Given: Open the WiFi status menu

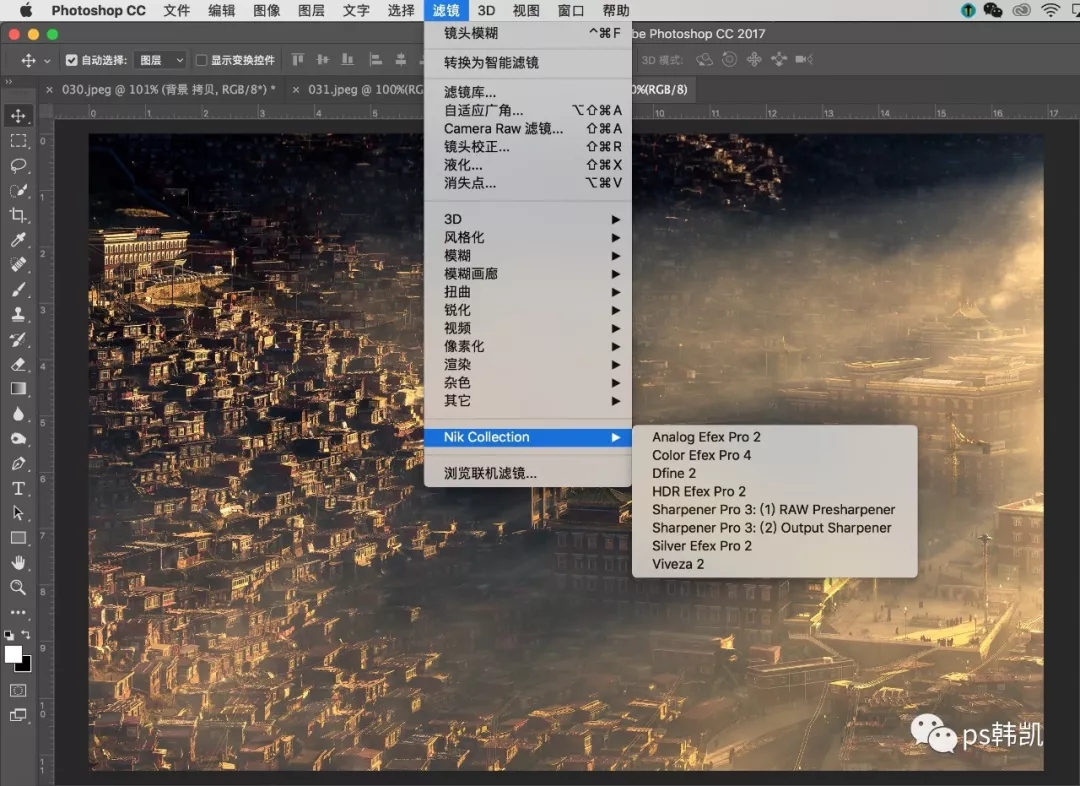Looking at the screenshot, I should [x=1050, y=10].
